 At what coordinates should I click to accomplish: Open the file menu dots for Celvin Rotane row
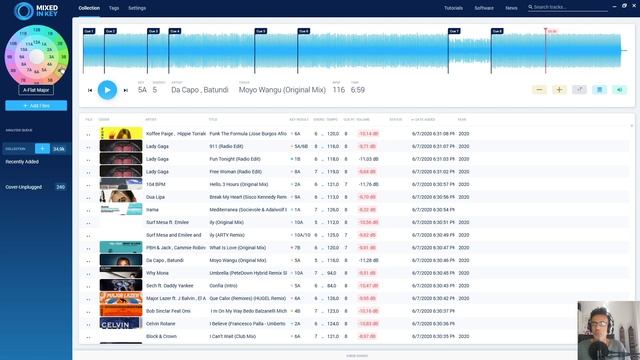point(88,324)
